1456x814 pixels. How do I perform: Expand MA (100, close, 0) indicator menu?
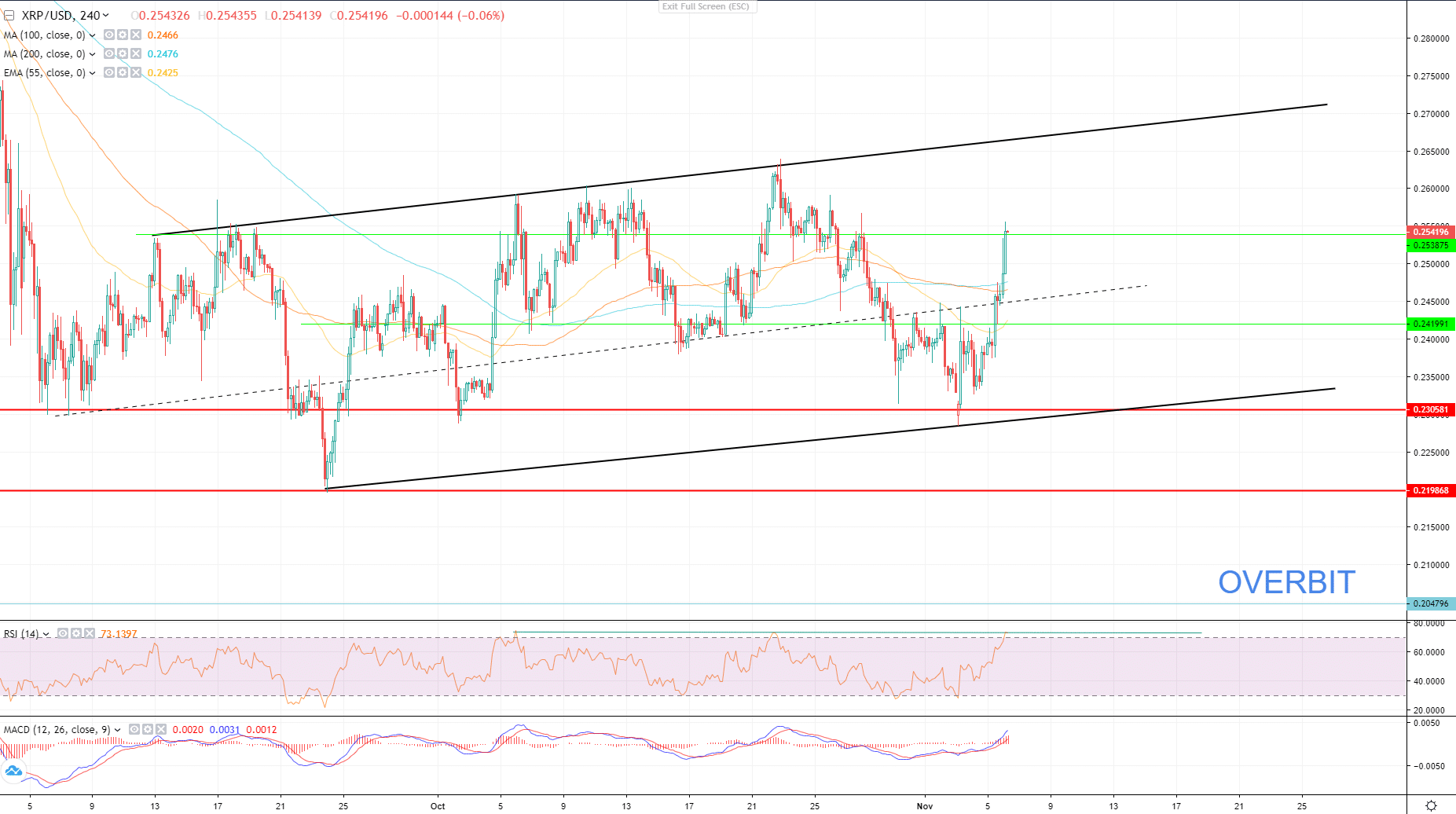tap(92, 35)
